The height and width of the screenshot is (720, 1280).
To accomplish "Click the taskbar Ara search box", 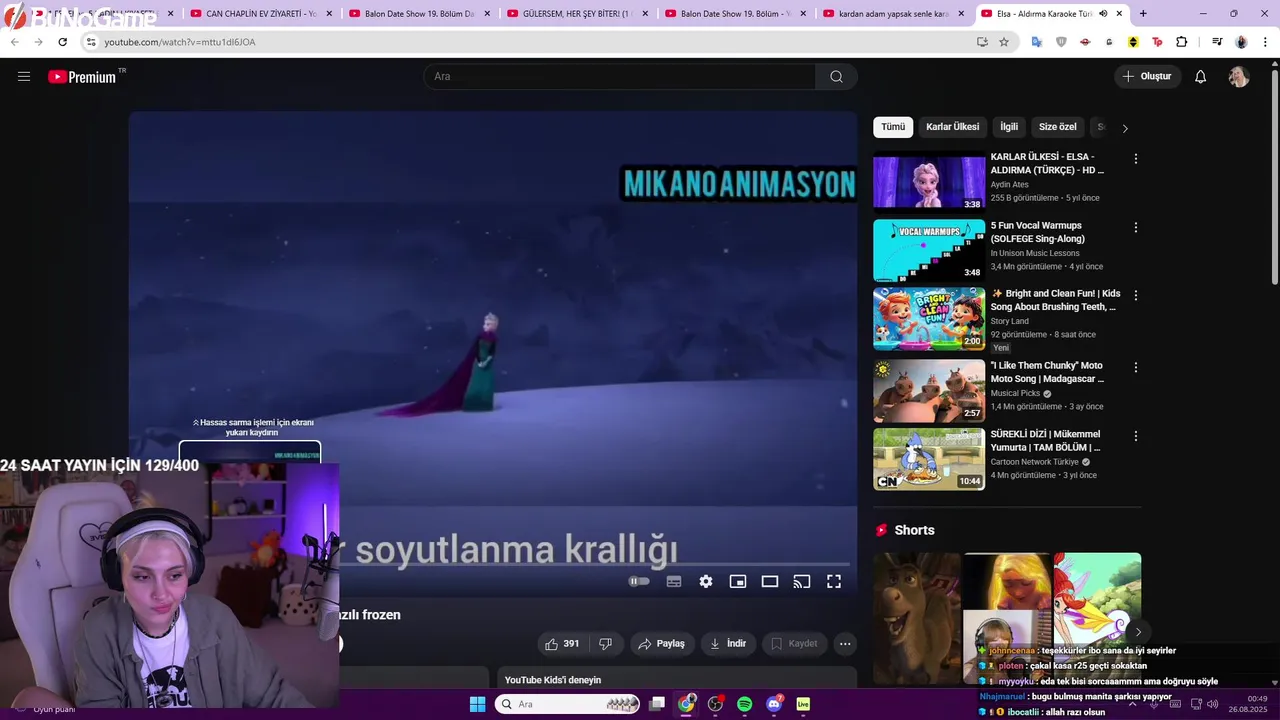I will pos(567,704).
